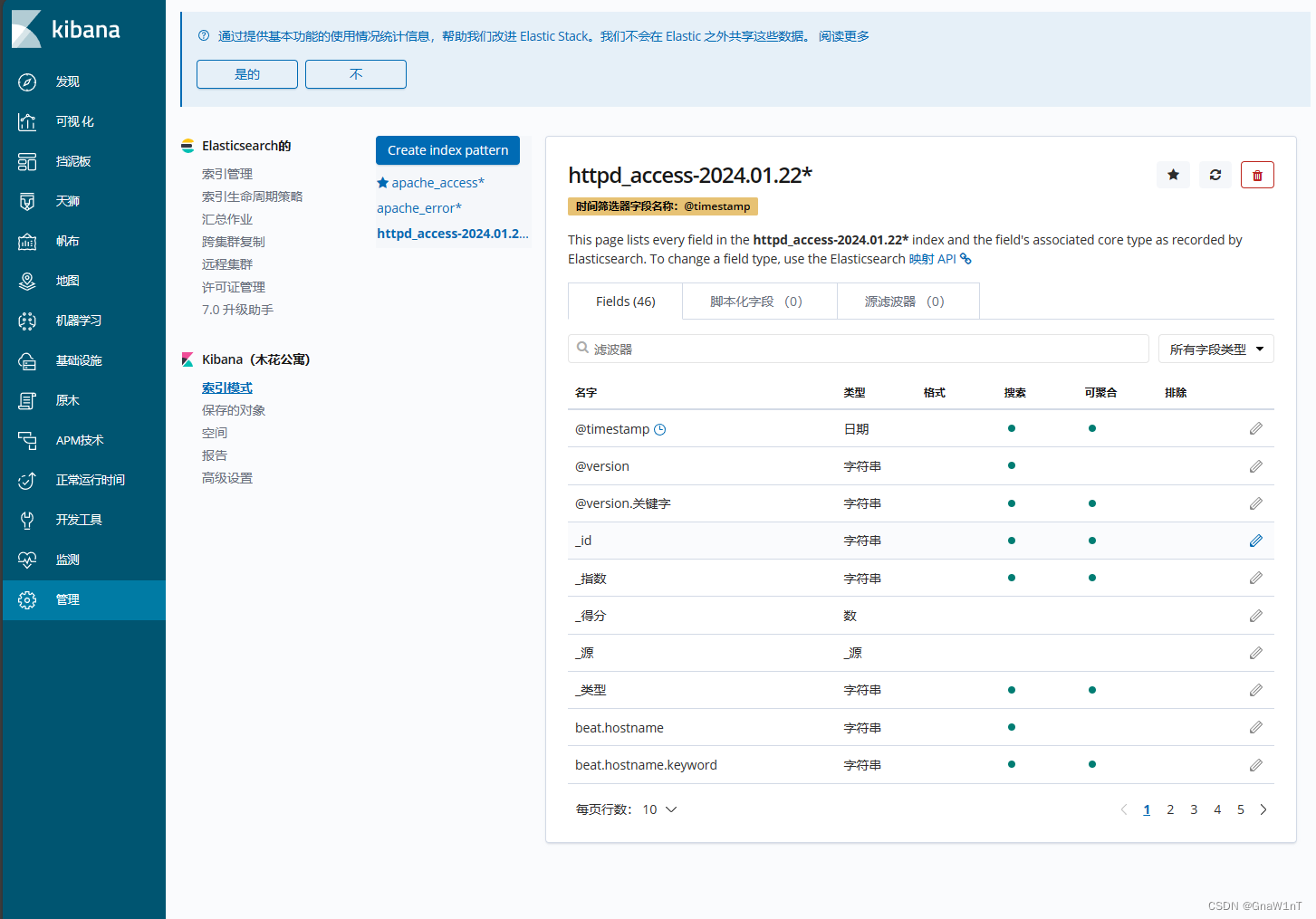Open the 阅读更多 link

tap(844, 36)
